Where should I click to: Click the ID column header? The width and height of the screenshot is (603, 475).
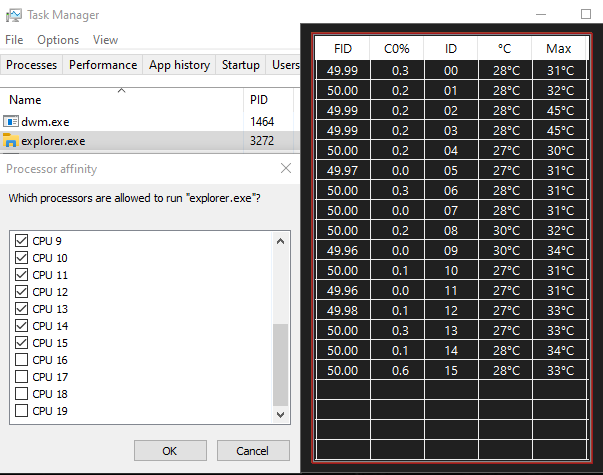click(450, 48)
